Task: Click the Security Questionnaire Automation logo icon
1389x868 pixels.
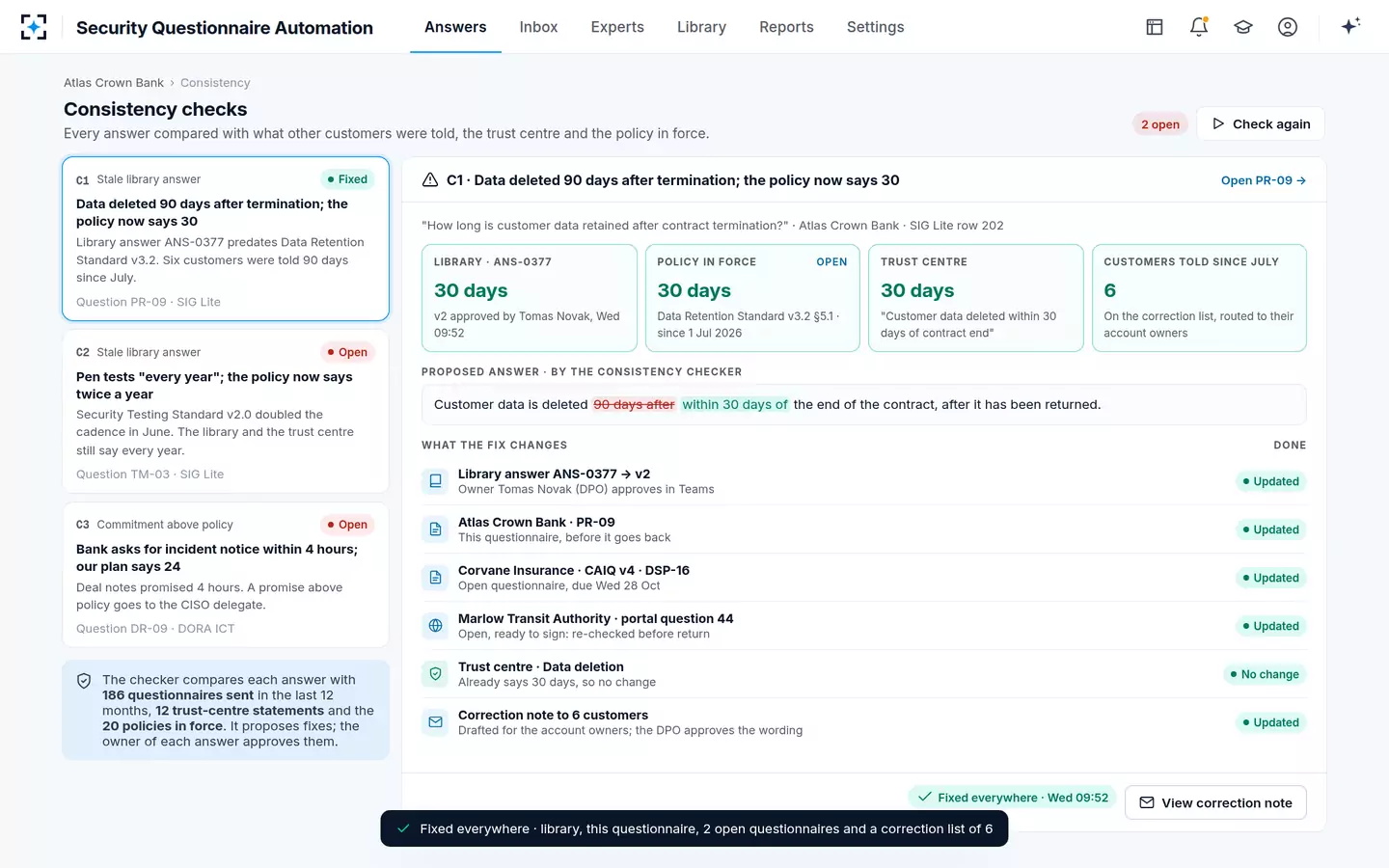Action: click(x=34, y=27)
